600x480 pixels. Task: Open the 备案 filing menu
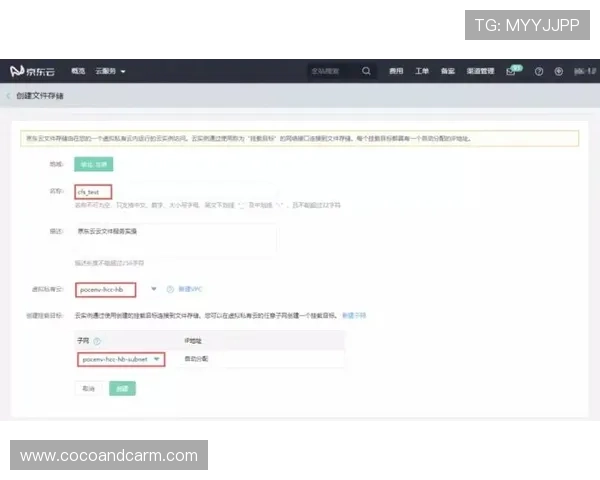(x=447, y=71)
